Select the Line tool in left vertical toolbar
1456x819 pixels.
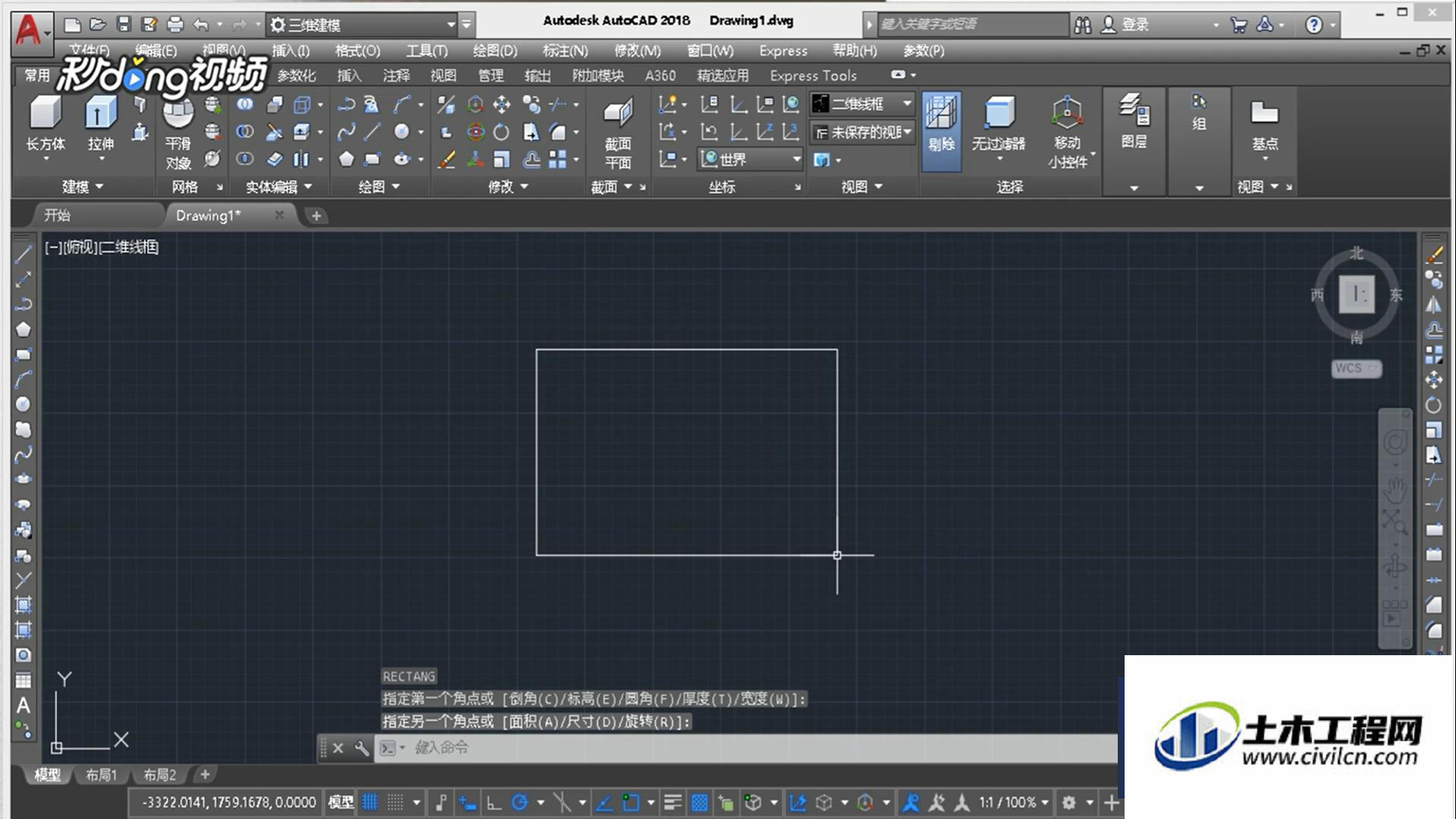click(x=24, y=255)
